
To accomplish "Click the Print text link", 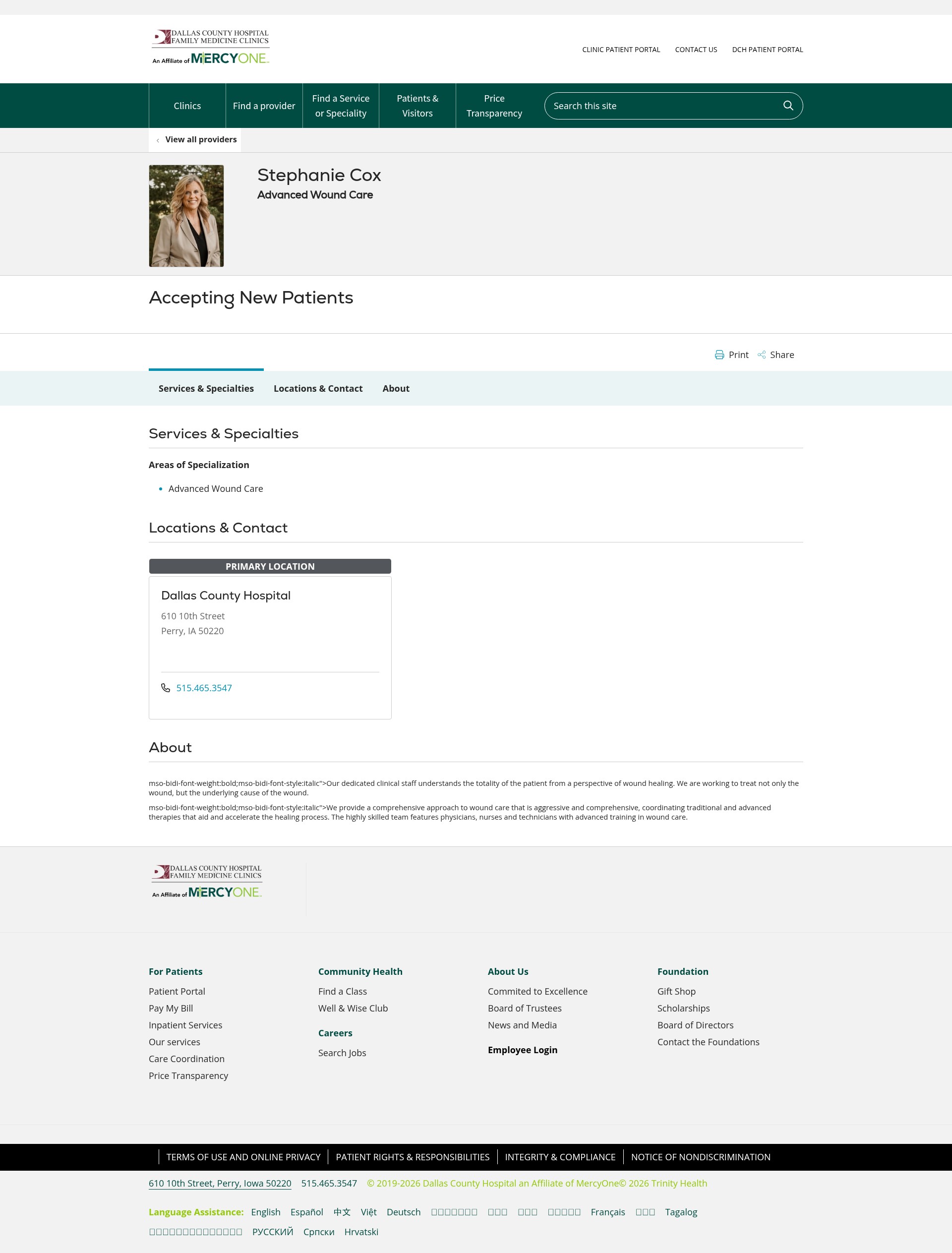I will [x=738, y=355].
